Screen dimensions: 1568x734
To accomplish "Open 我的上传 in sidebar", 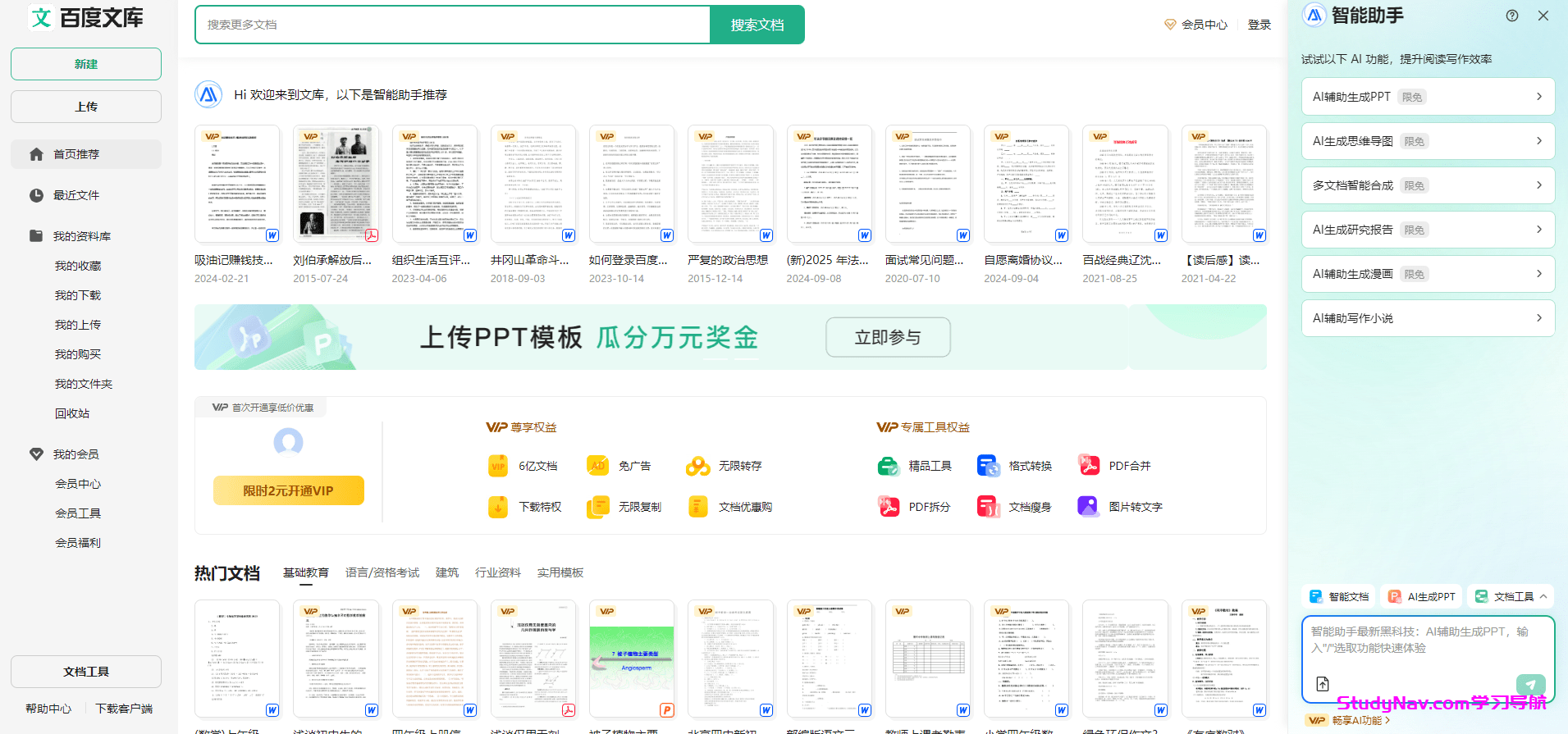I will coord(78,325).
